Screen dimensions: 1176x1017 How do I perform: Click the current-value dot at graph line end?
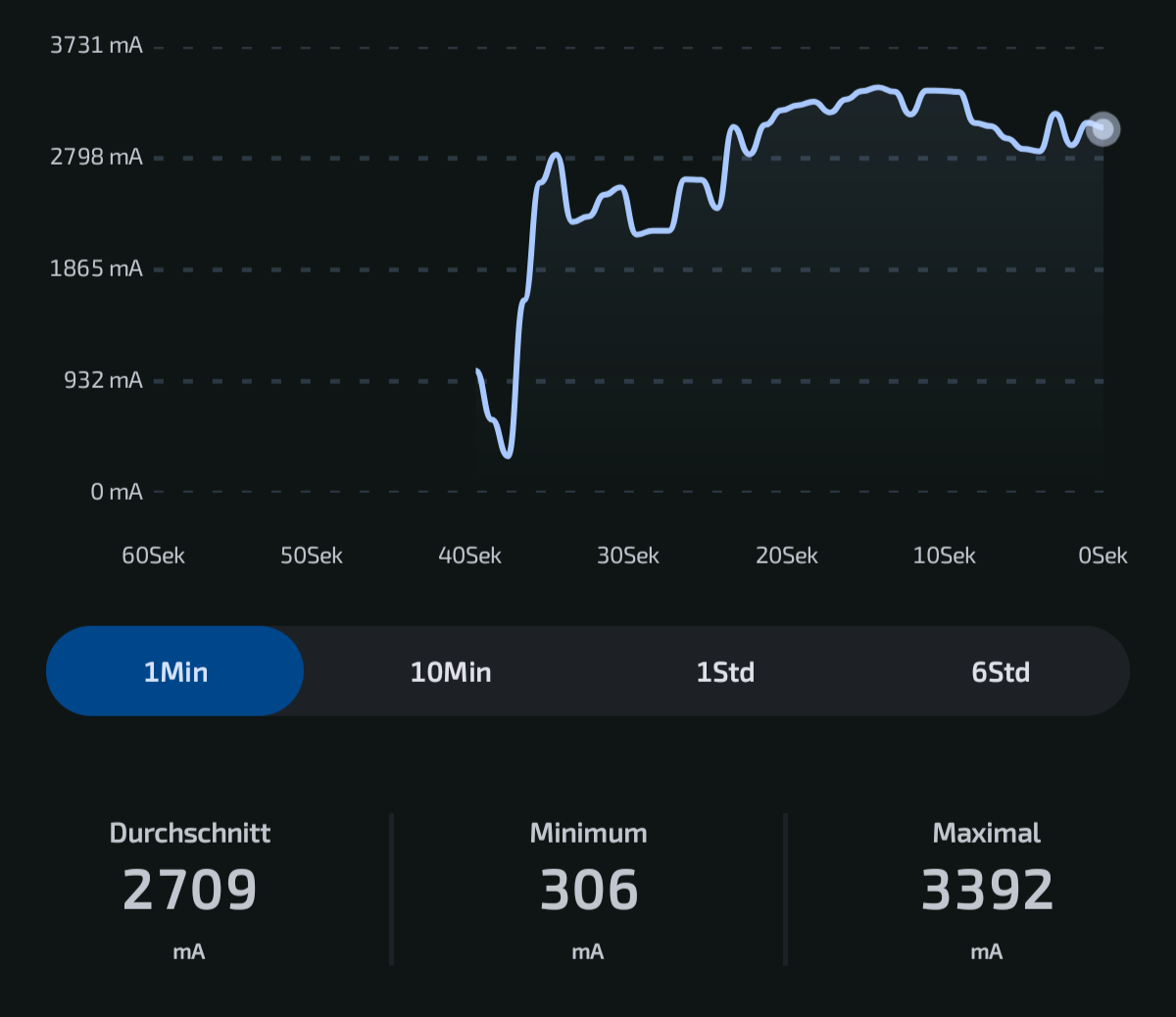[1103, 128]
